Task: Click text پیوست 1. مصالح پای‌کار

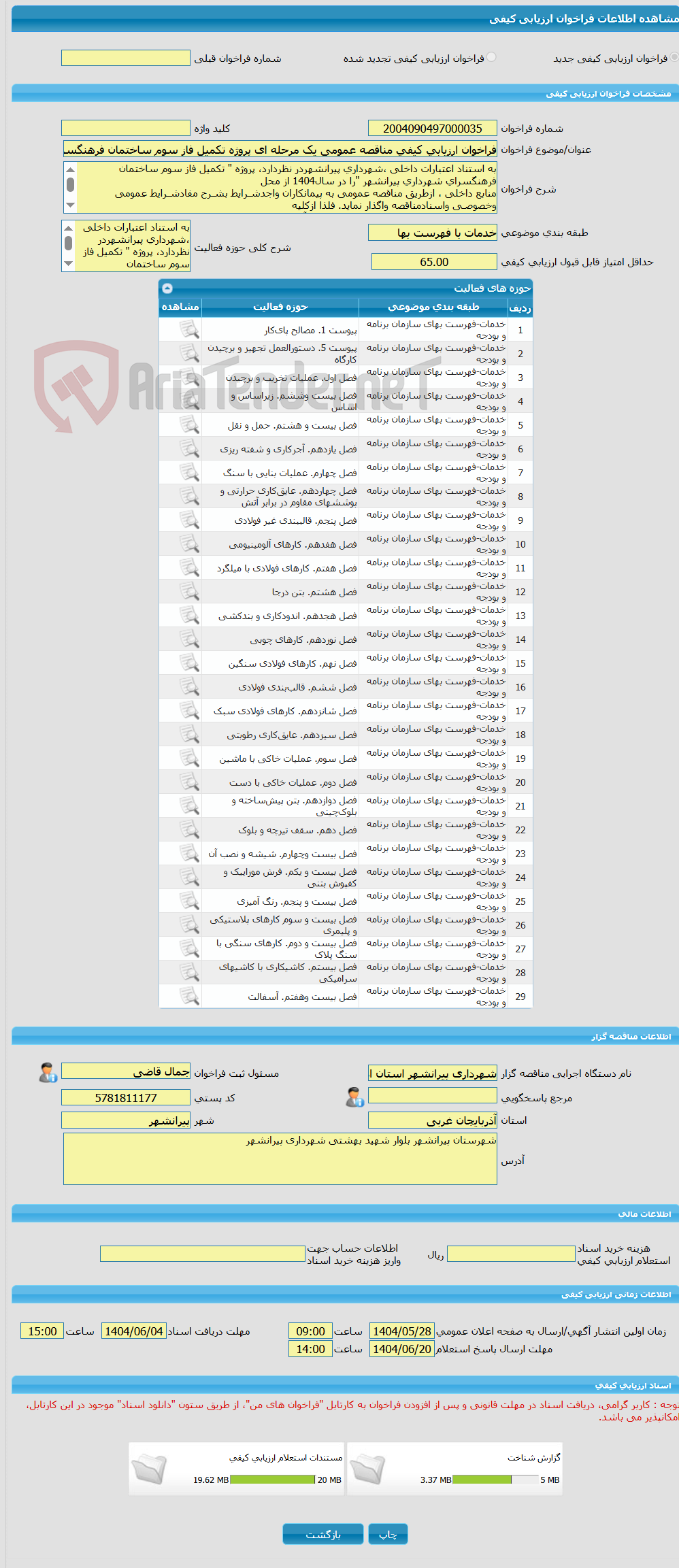Action: click(310, 330)
